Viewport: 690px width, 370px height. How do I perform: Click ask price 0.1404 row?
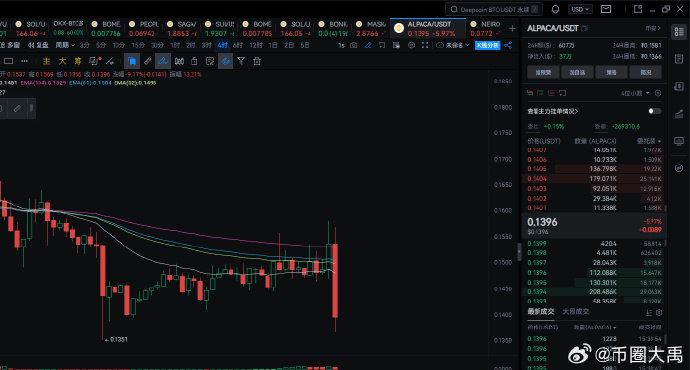click(x=594, y=179)
